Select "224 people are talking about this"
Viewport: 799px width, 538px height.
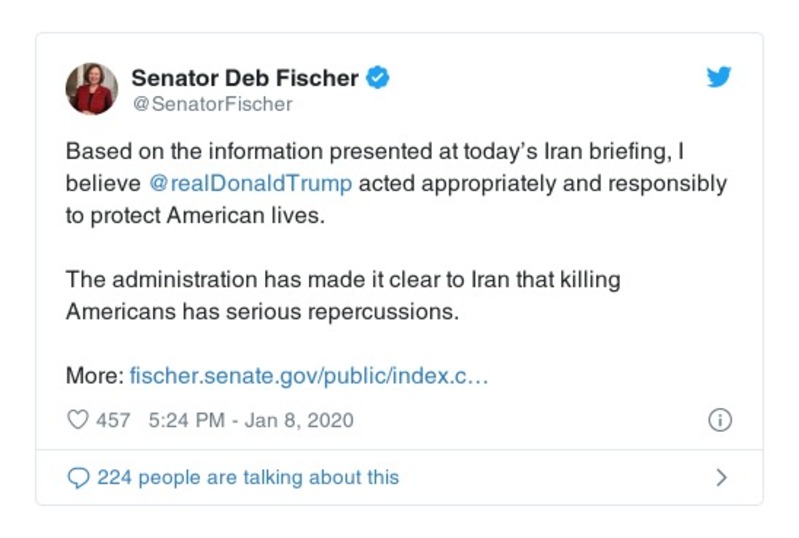[247, 478]
